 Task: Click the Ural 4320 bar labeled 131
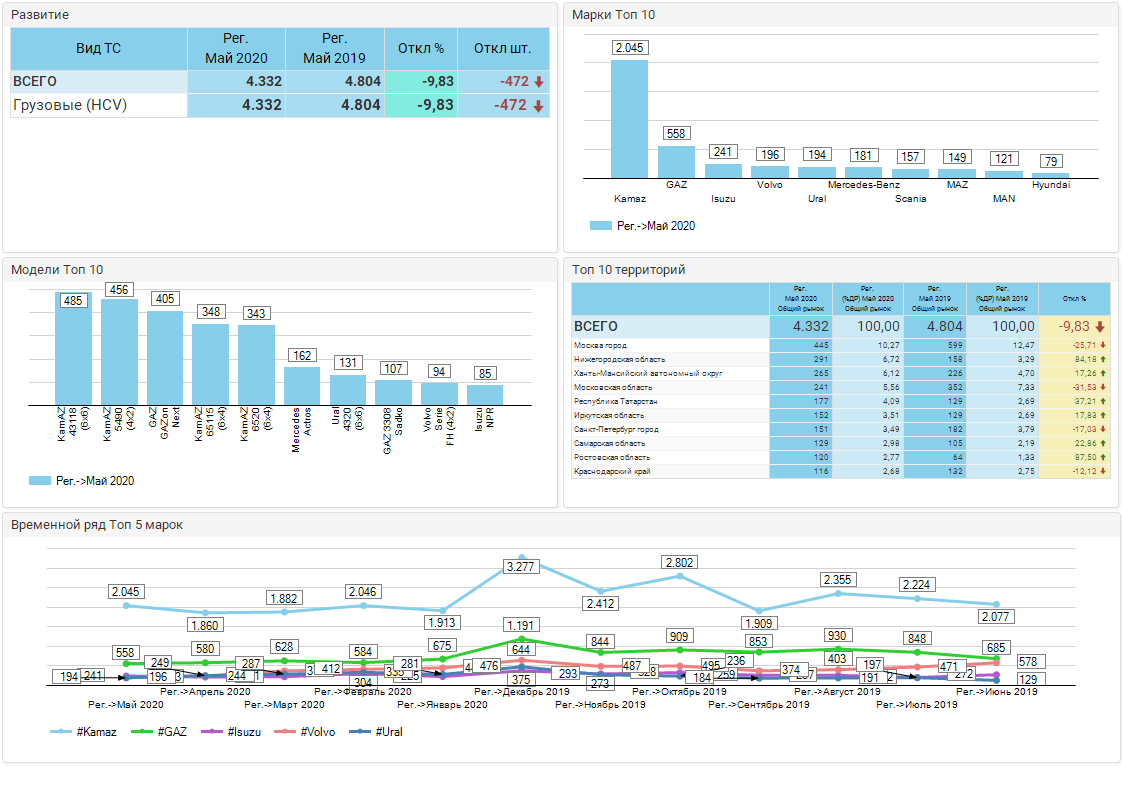pyautogui.click(x=348, y=390)
